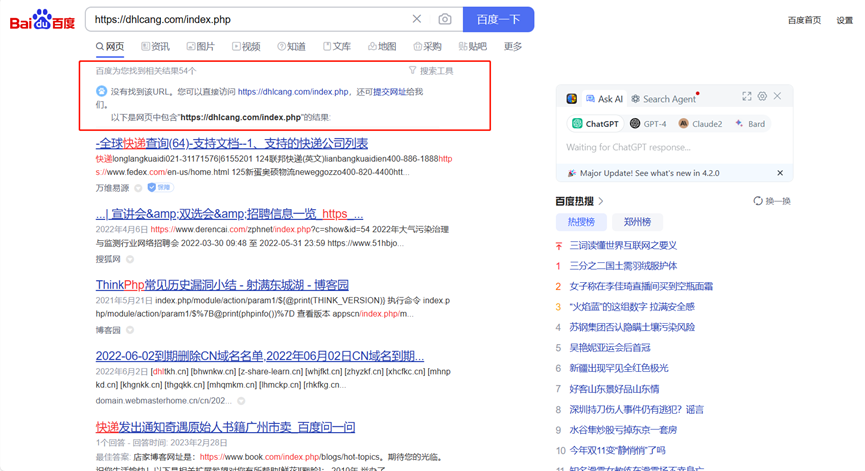
Task: Open pinned topic 三词读懂世界互联网之要义
Action: coord(623,245)
